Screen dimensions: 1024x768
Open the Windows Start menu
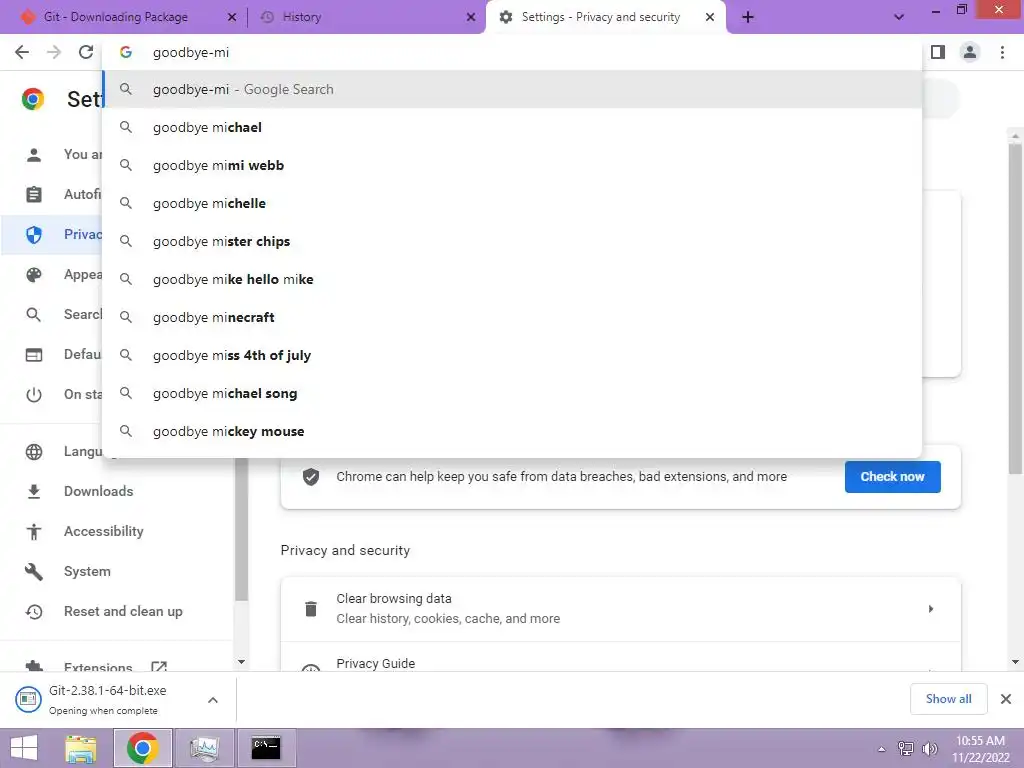24,748
